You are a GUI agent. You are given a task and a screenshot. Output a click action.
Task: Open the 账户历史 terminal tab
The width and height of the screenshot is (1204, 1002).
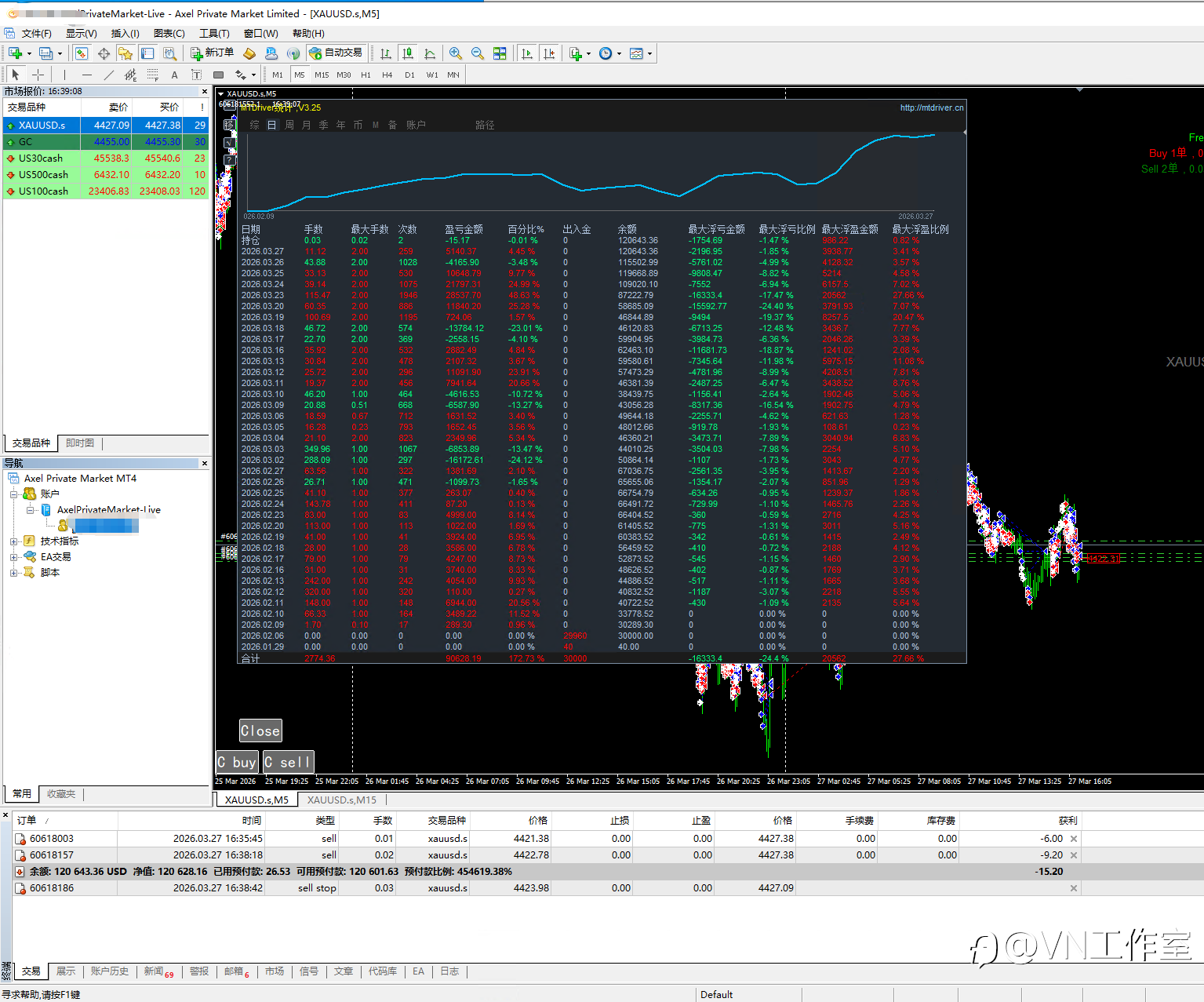pos(109,971)
